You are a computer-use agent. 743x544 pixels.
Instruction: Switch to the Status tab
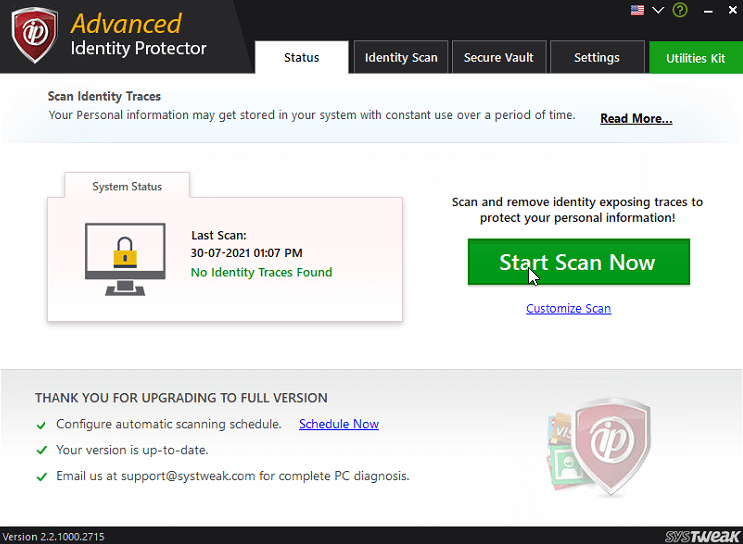tap(301, 57)
